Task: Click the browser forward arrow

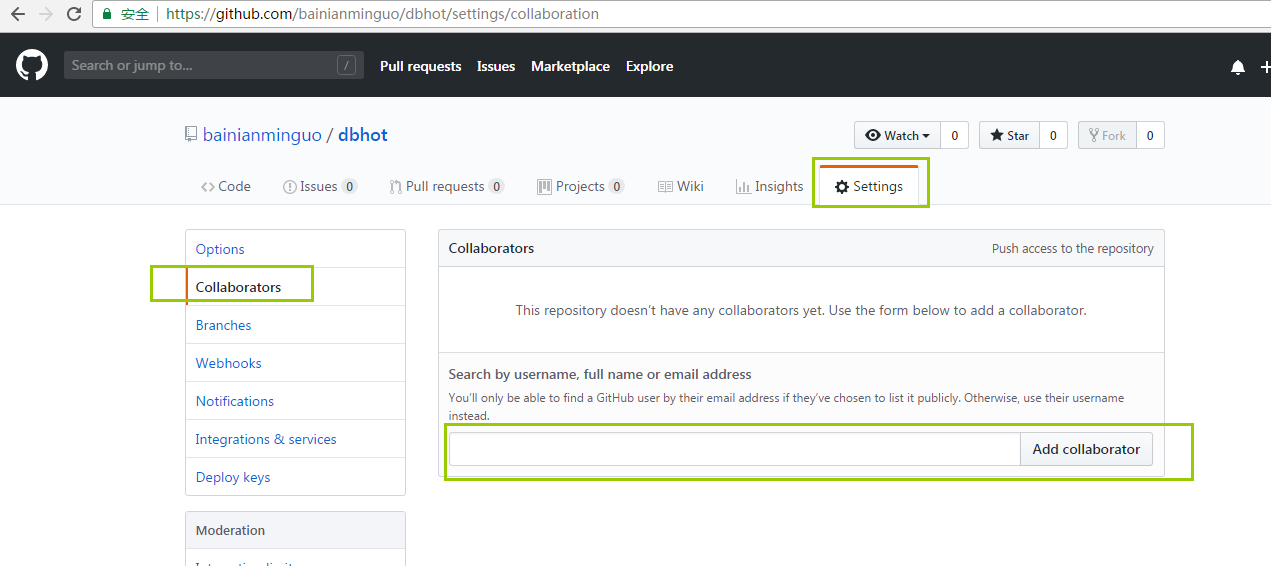Action: coord(46,14)
